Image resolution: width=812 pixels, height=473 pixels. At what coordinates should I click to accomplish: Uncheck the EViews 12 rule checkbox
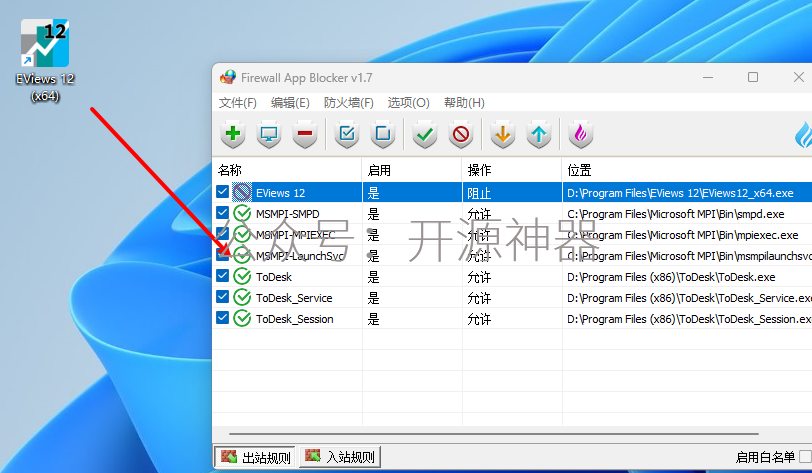click(223, 192)
